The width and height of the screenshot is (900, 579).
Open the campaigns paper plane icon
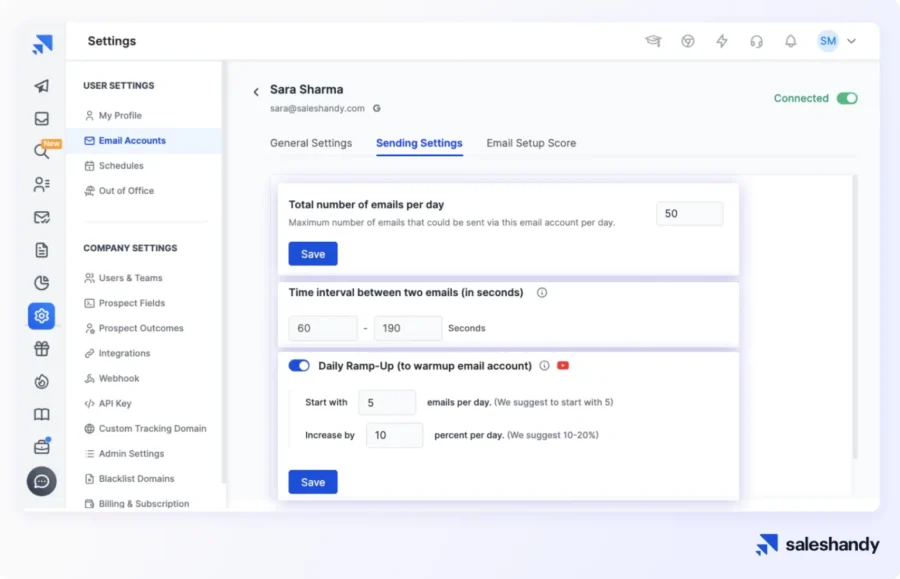click(40, 87)
